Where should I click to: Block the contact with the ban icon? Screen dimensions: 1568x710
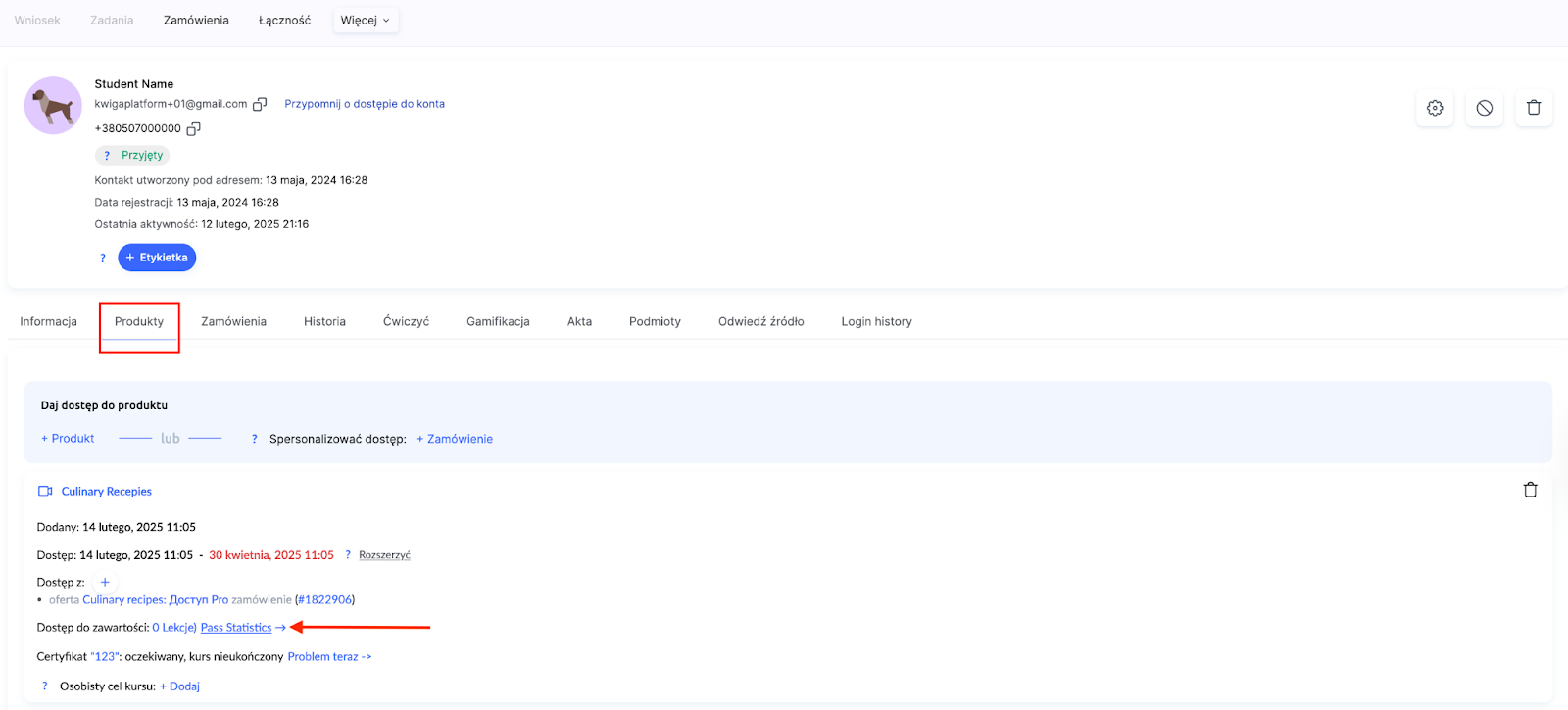[x=1485, y=108]
